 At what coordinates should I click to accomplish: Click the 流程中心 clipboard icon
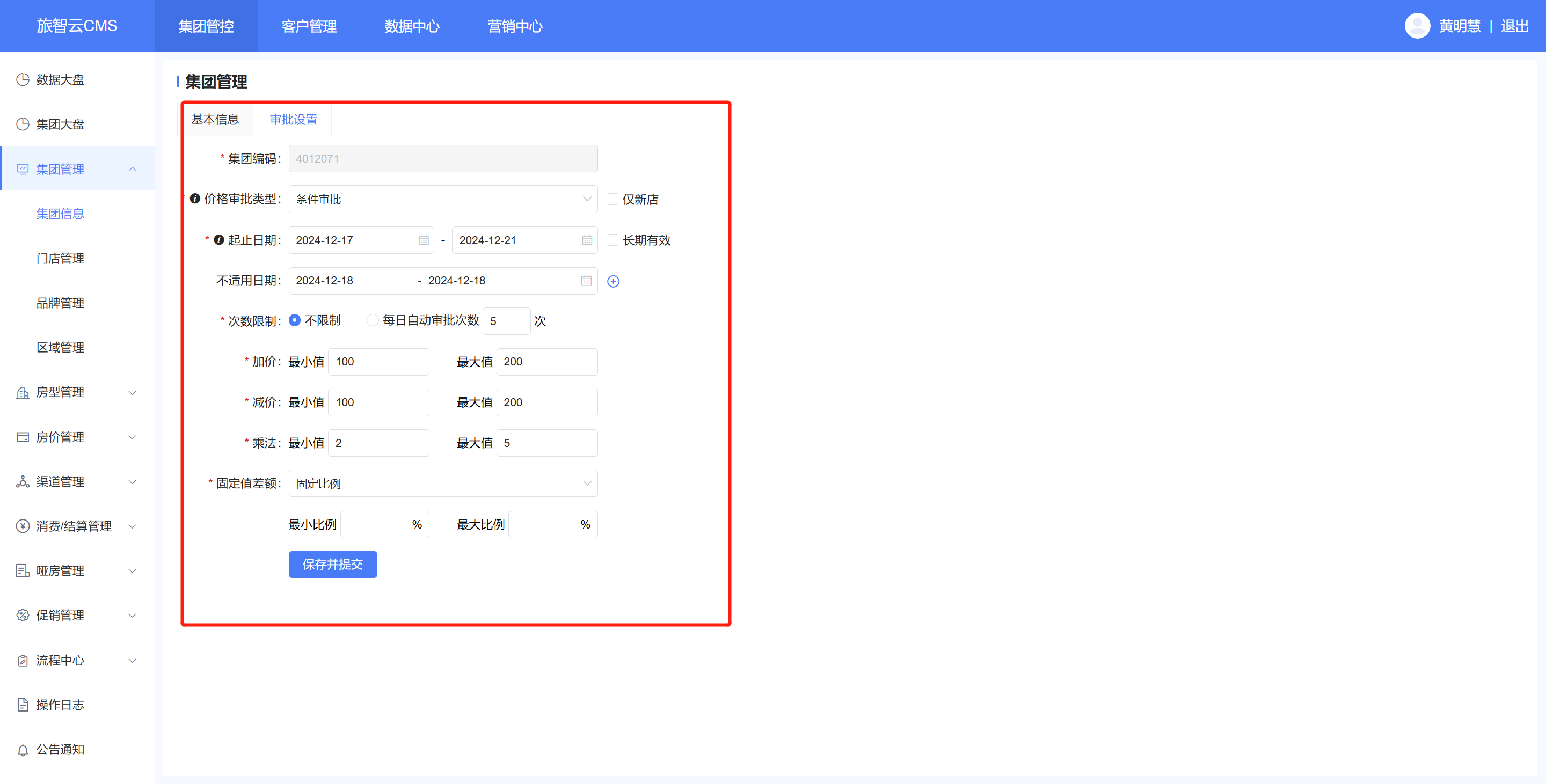(23, 661)
